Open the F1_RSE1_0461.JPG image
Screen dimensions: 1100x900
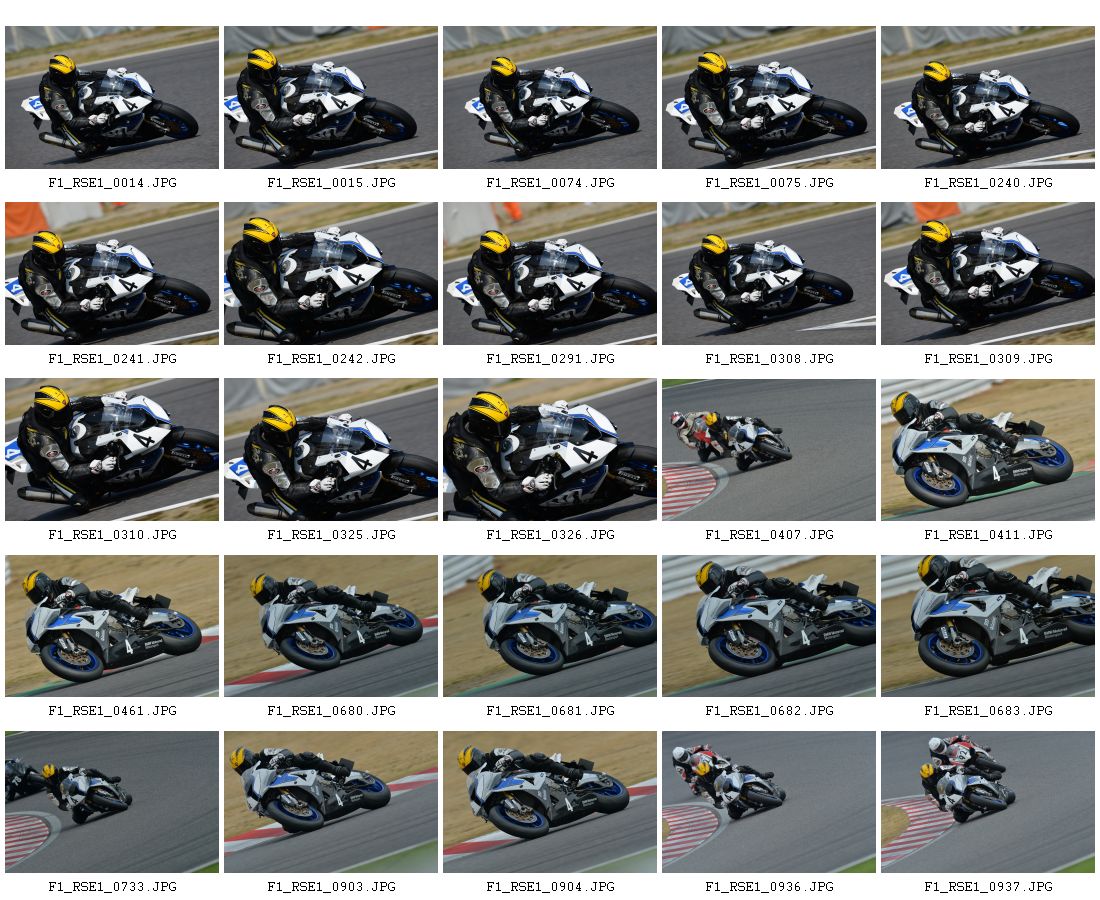[x=112, y=626]
